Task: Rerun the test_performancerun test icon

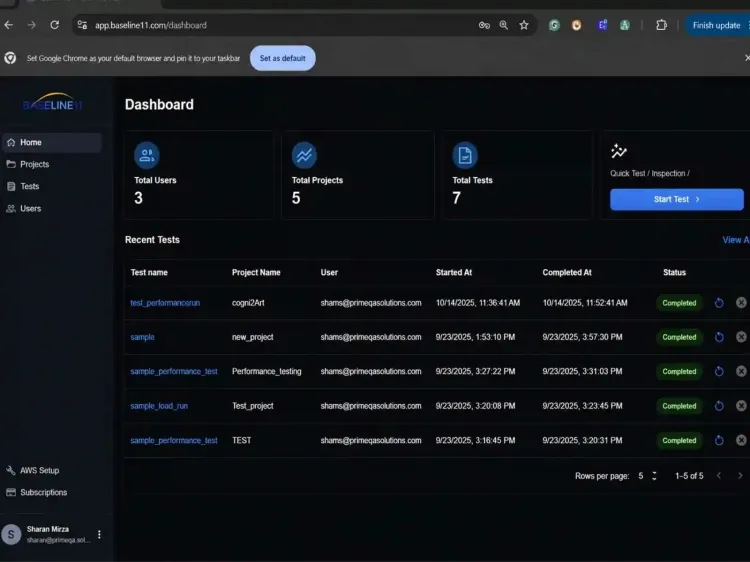Action: coord(719,303)
